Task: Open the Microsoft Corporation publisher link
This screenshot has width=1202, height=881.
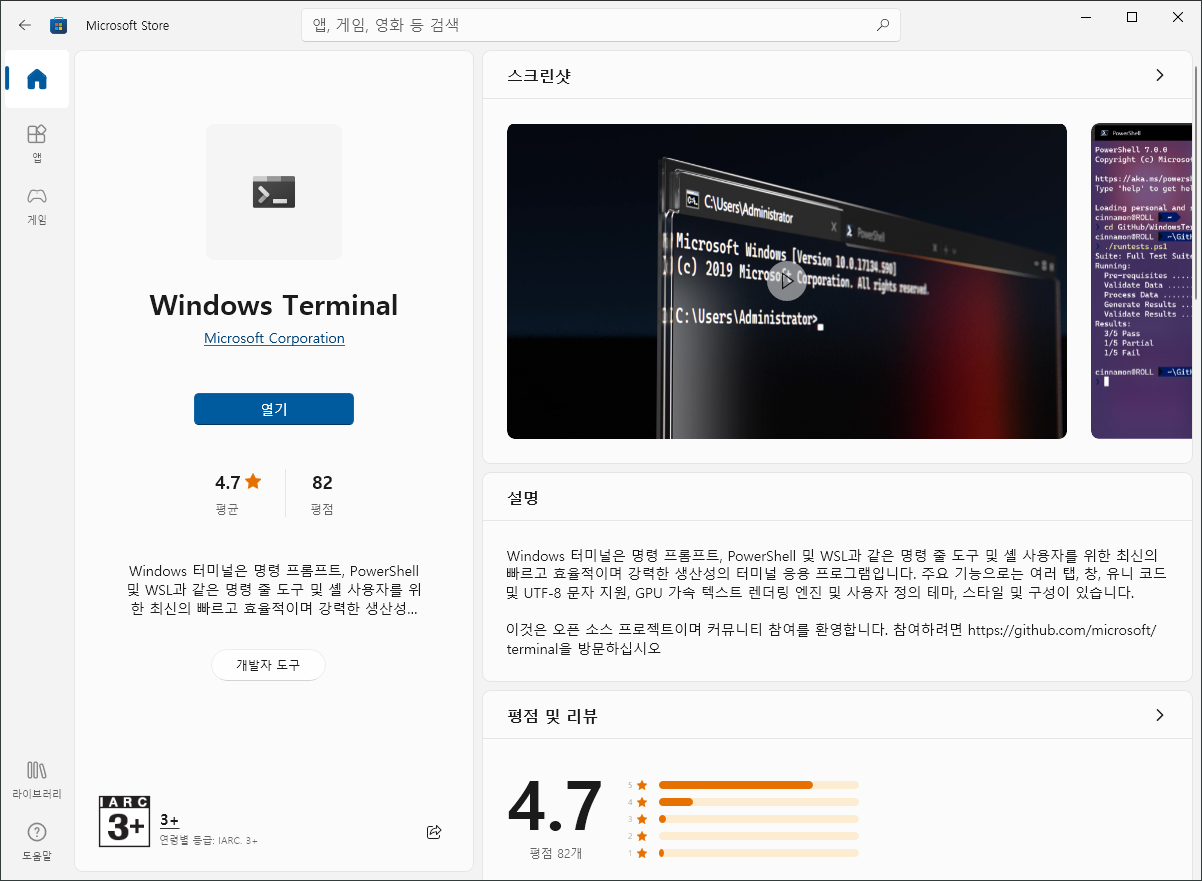Action: pyautogui.click(x=274, y=338)
